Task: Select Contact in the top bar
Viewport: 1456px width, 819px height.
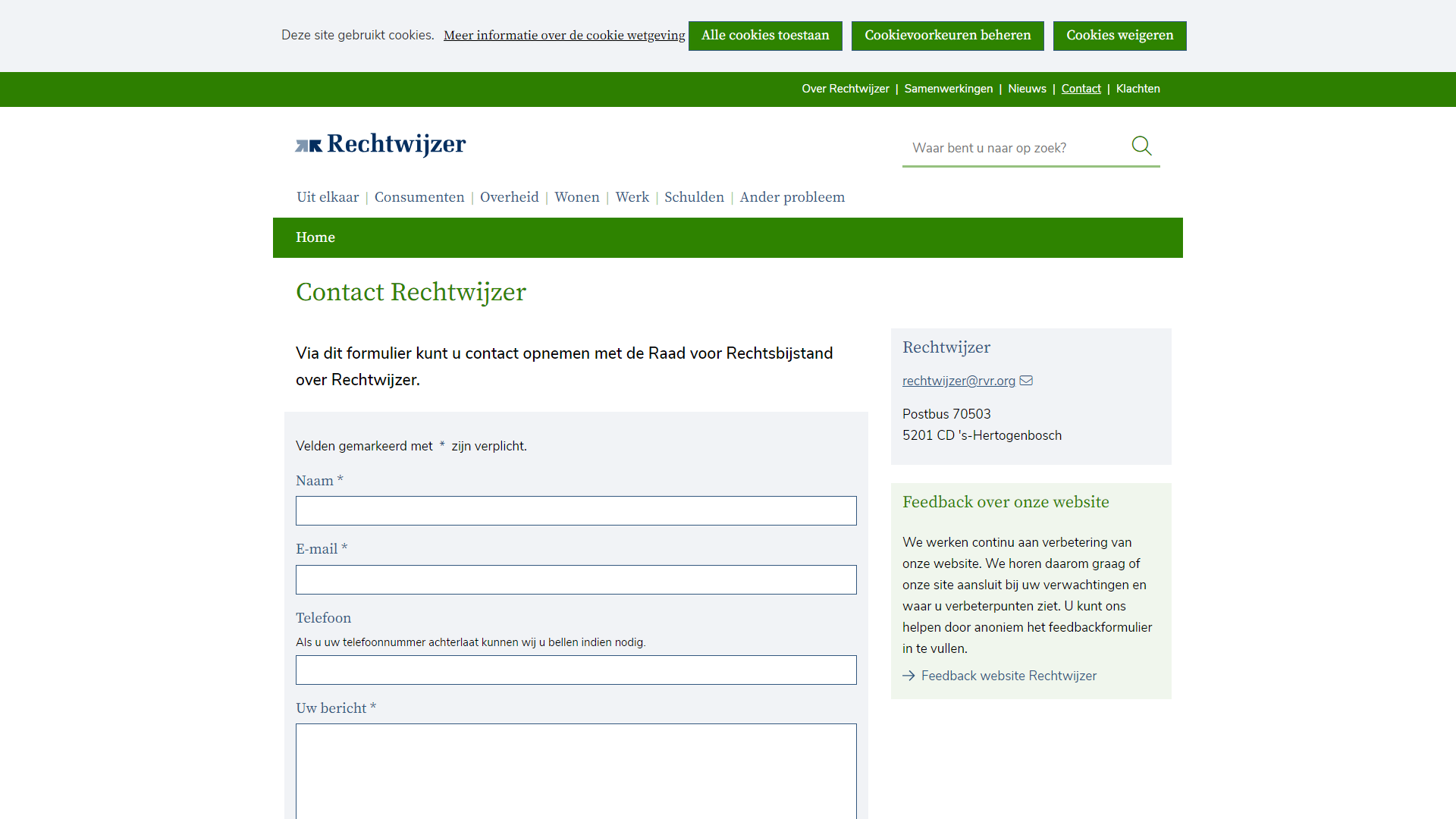Action: click(1081, 89)
